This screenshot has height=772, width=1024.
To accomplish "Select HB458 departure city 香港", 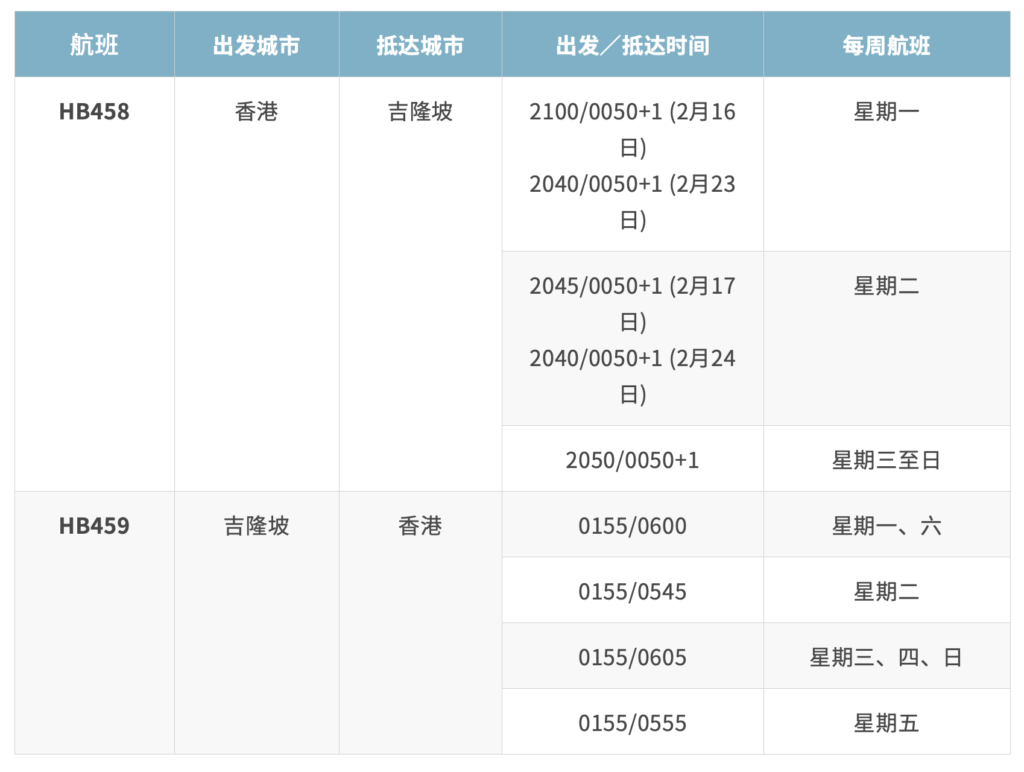I will (256, 112).
